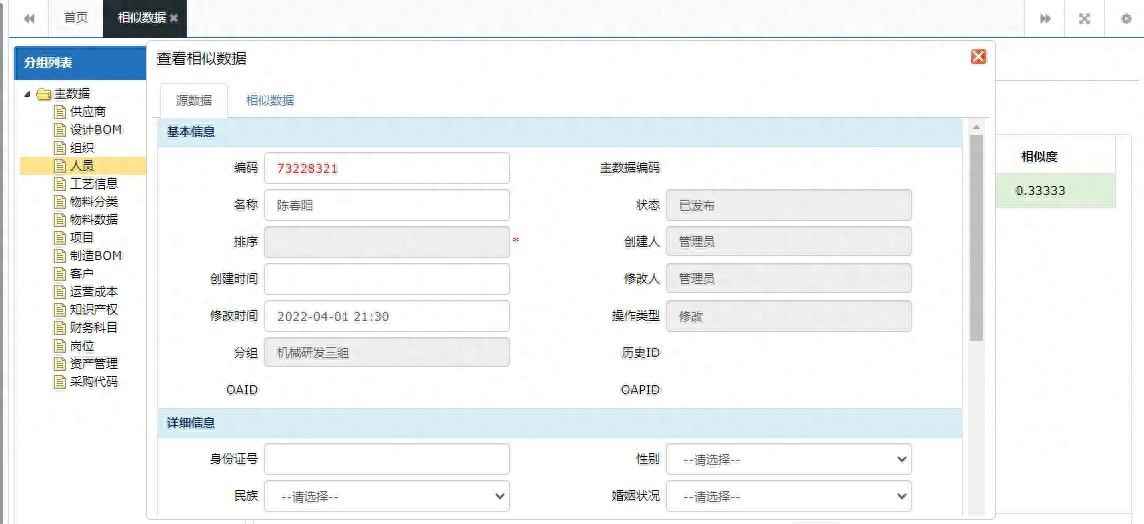The image size is (1144, 524).
Task: Click the 相似度 column header
Action: pos(1040,155)
